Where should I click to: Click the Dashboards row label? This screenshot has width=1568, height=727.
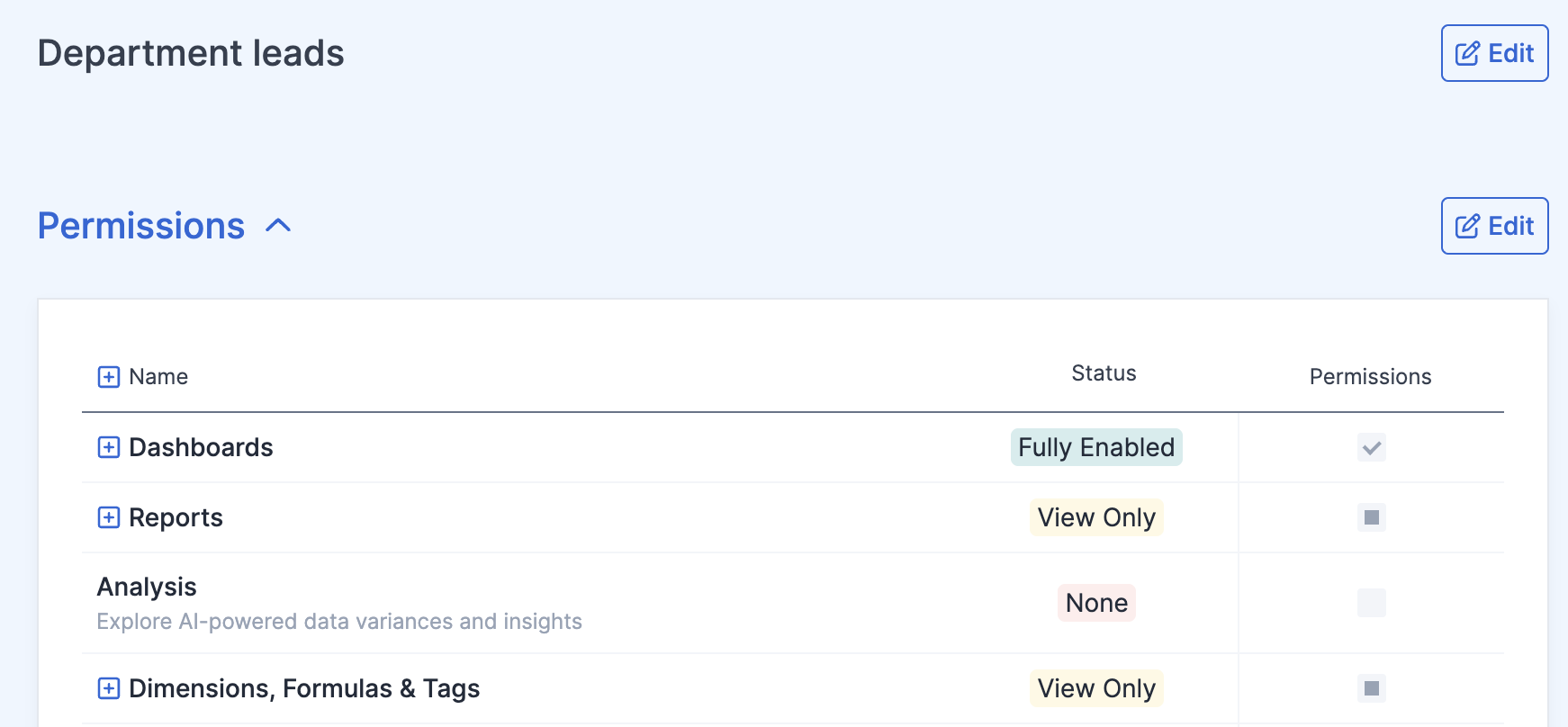[201, 447]
